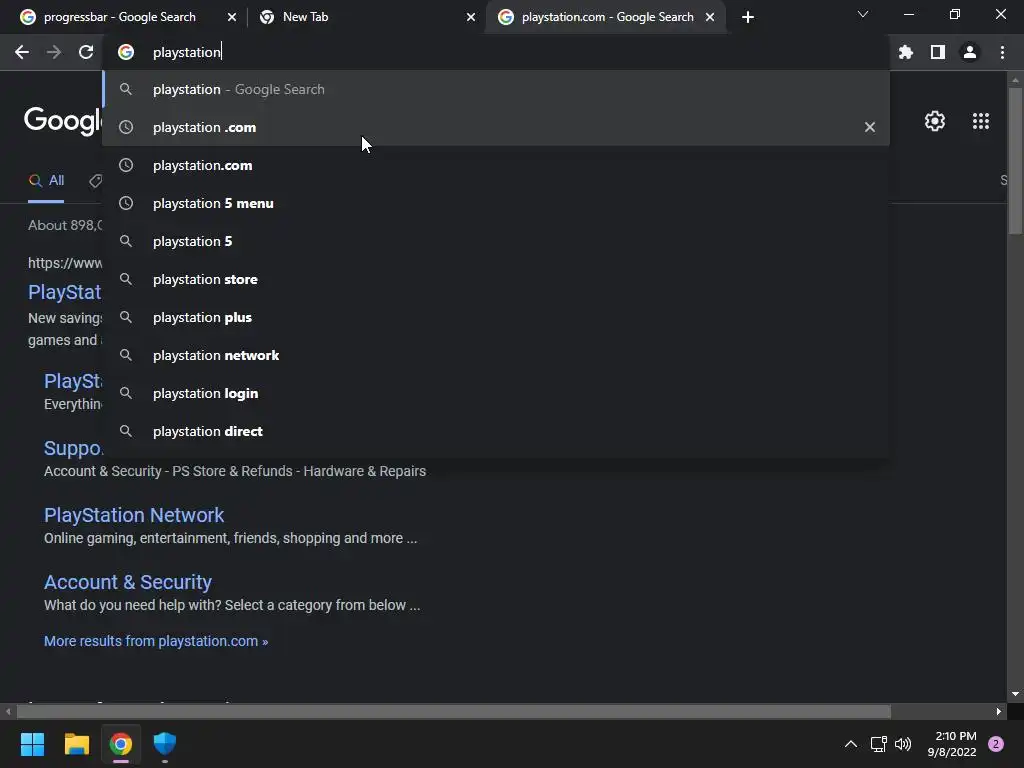Pick the 'playstation 5' suggestion
Viewport: 1024px width, 768px height.
pyautogui.click(x=496, y=241)
